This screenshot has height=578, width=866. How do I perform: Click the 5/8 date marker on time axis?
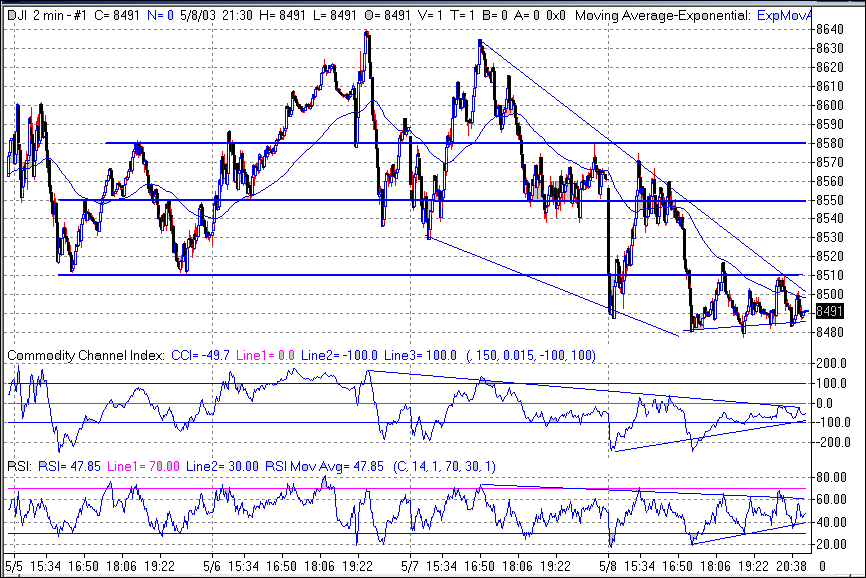coord(607,565)
